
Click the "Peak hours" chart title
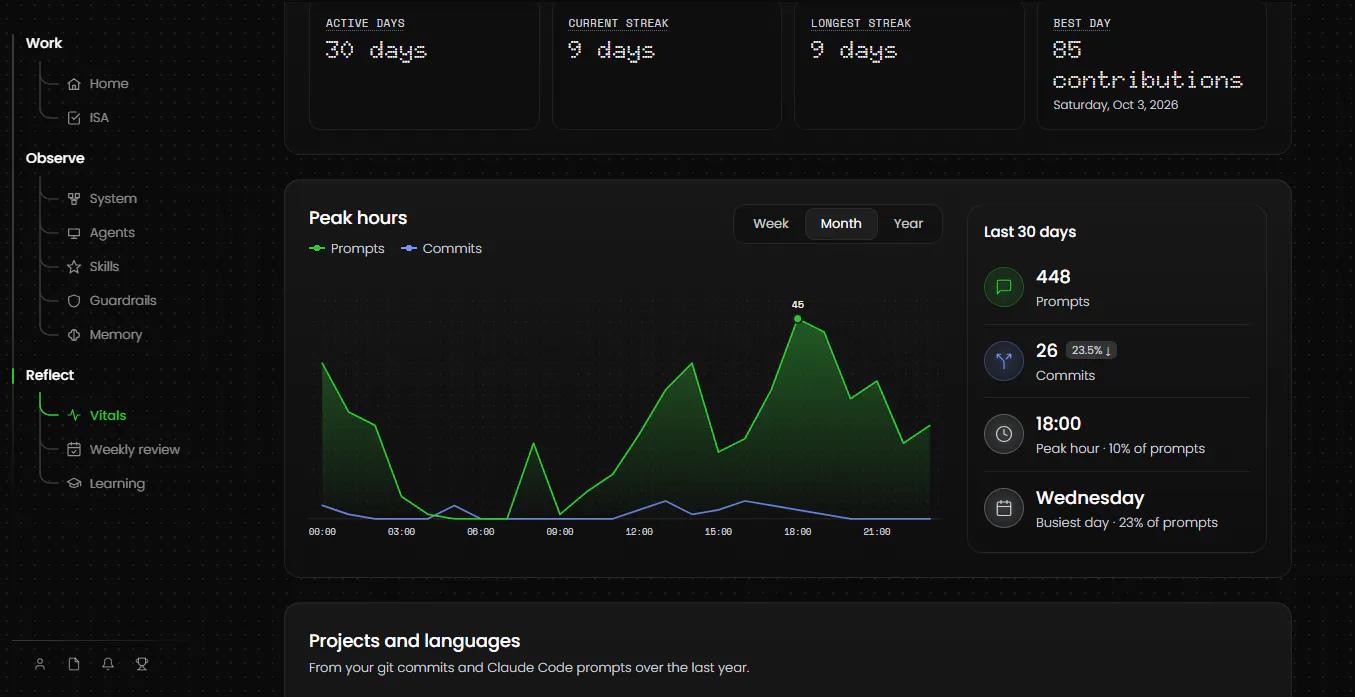click(x=358, y=218)
